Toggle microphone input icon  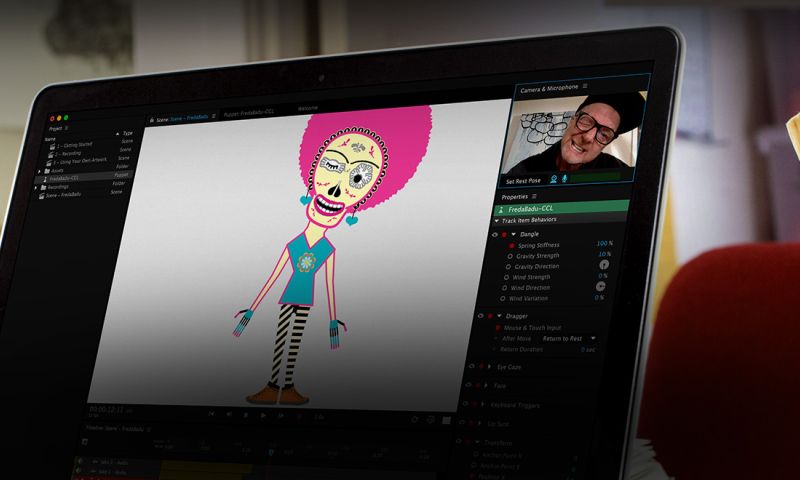pos(564,178)
